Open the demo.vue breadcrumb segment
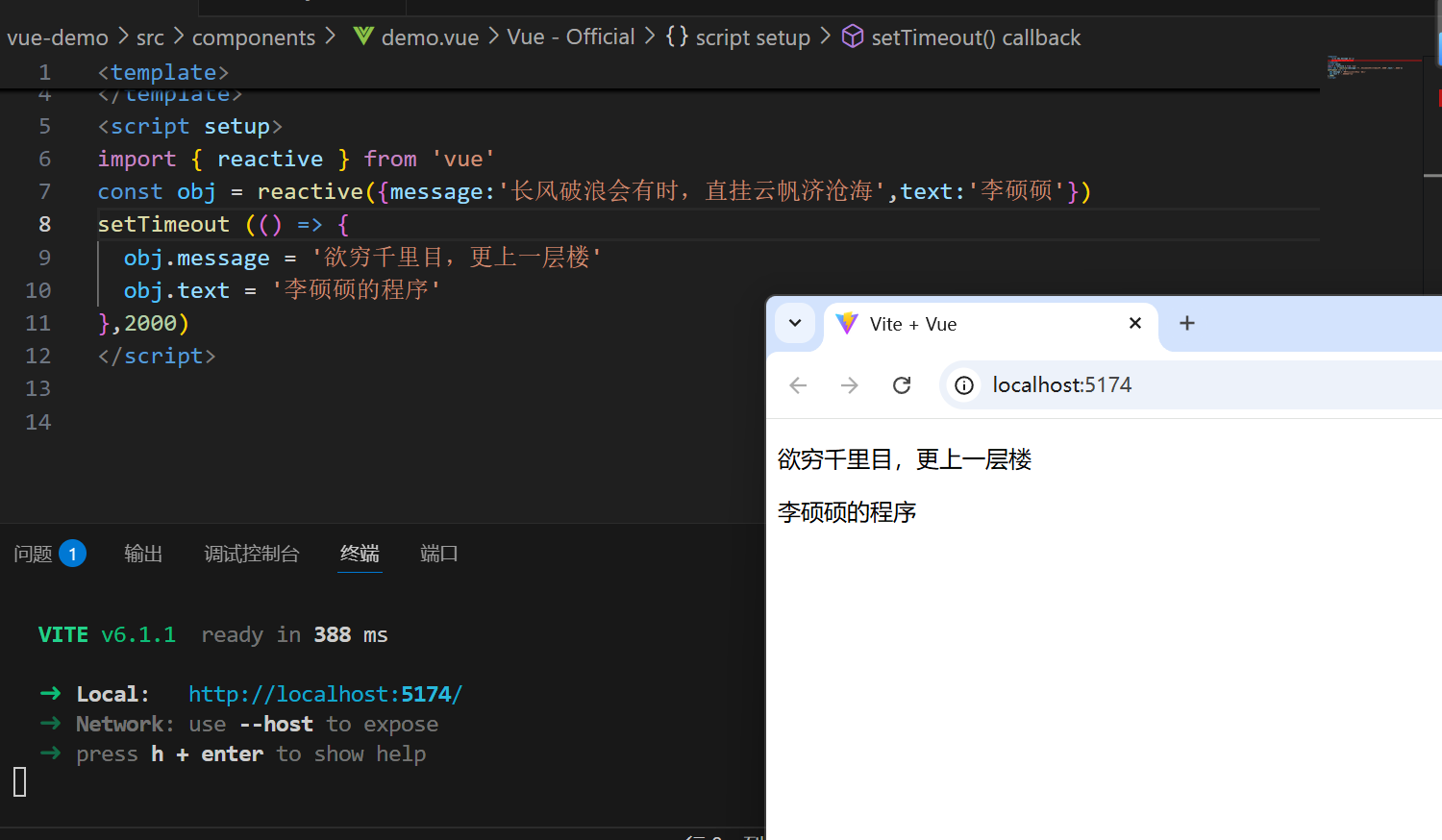 tap(430, 37)
